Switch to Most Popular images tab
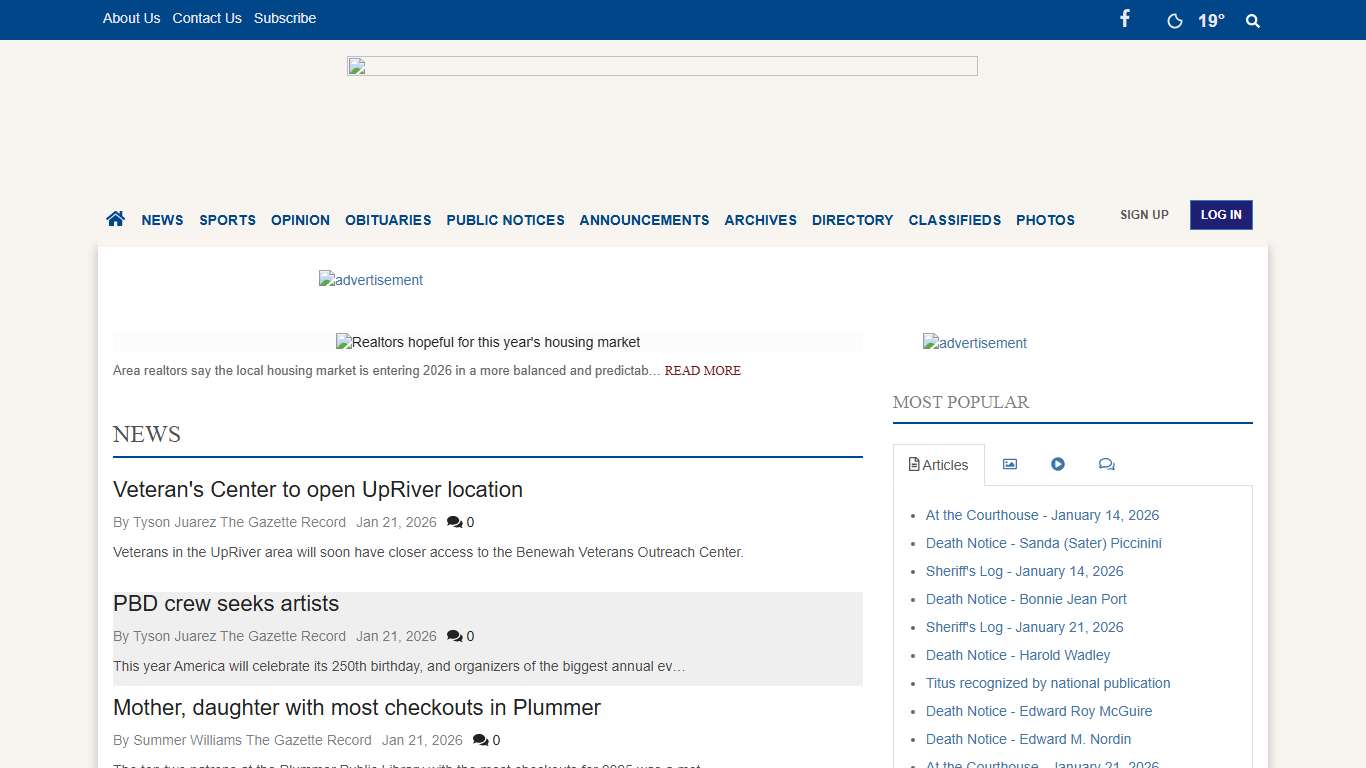1366x768 pixels. (1010, 464)
